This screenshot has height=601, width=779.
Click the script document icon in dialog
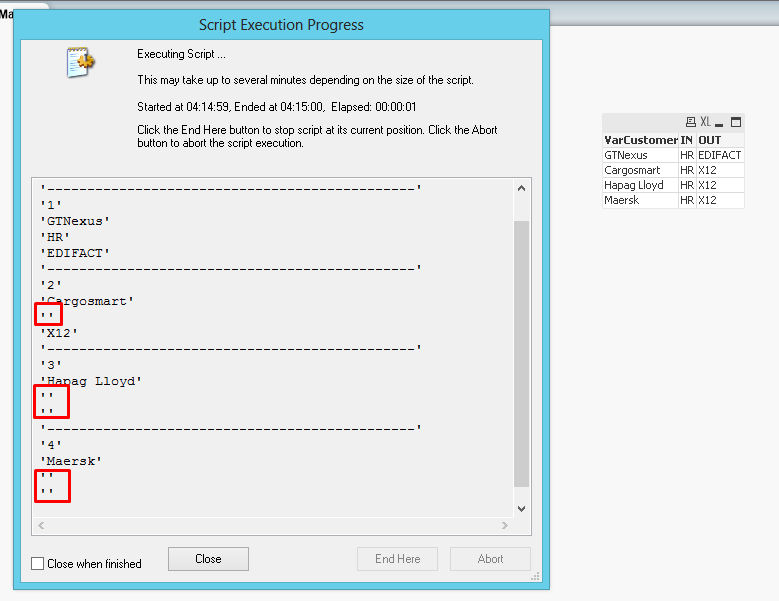pyautogui.click(x=80, y=62)
